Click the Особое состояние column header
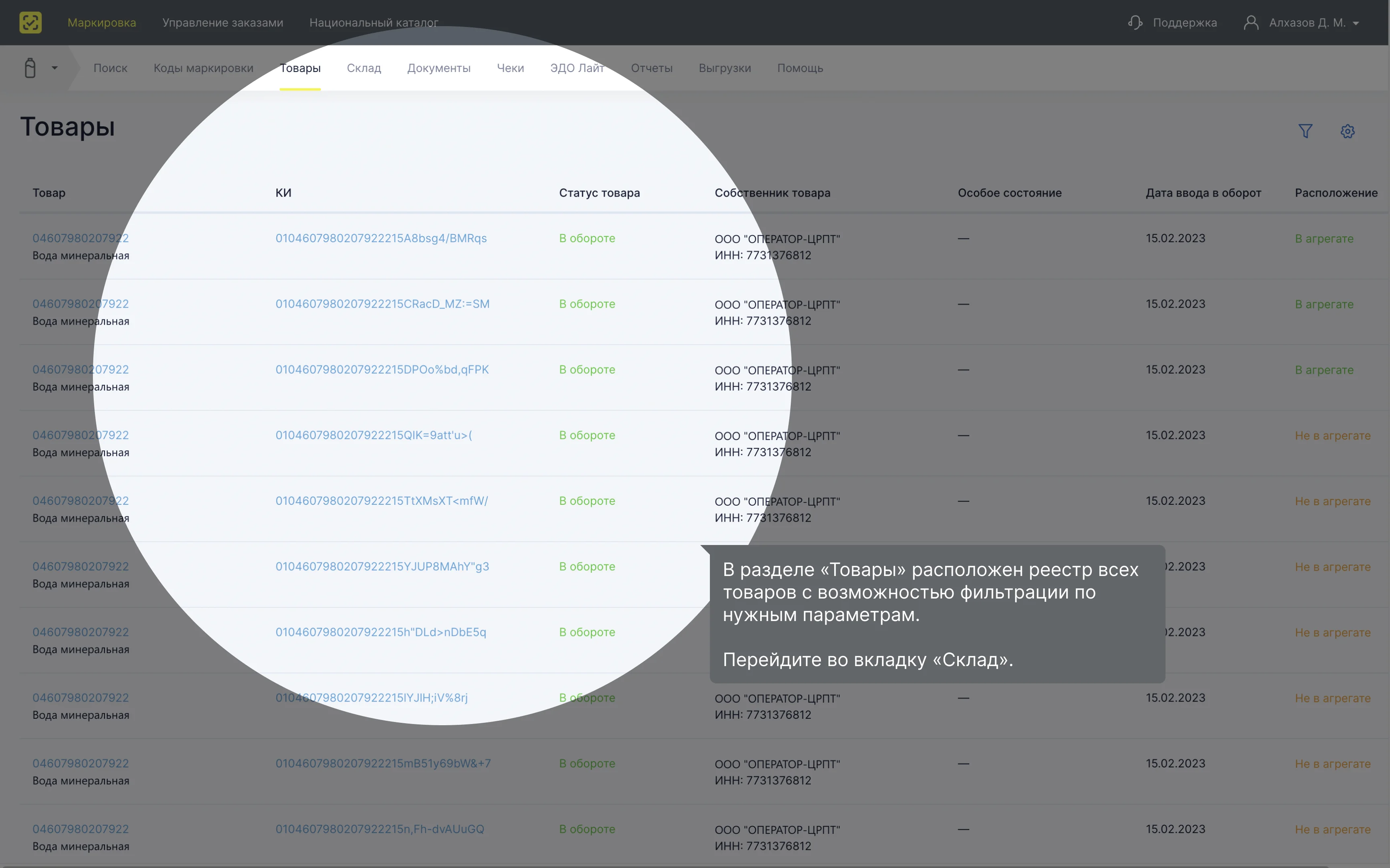Screen dimensions: 1390x868 1010,193
